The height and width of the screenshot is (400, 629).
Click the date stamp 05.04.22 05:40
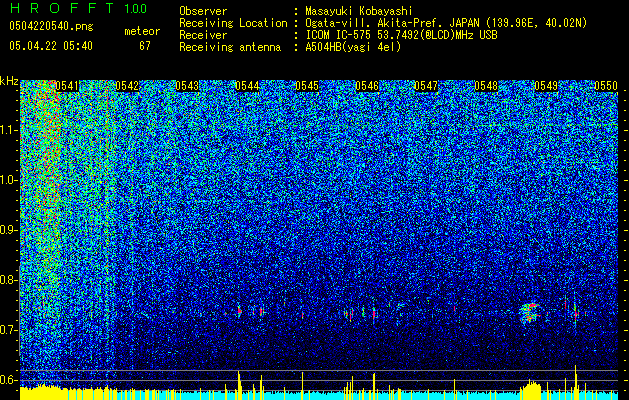tap(51, 46)
